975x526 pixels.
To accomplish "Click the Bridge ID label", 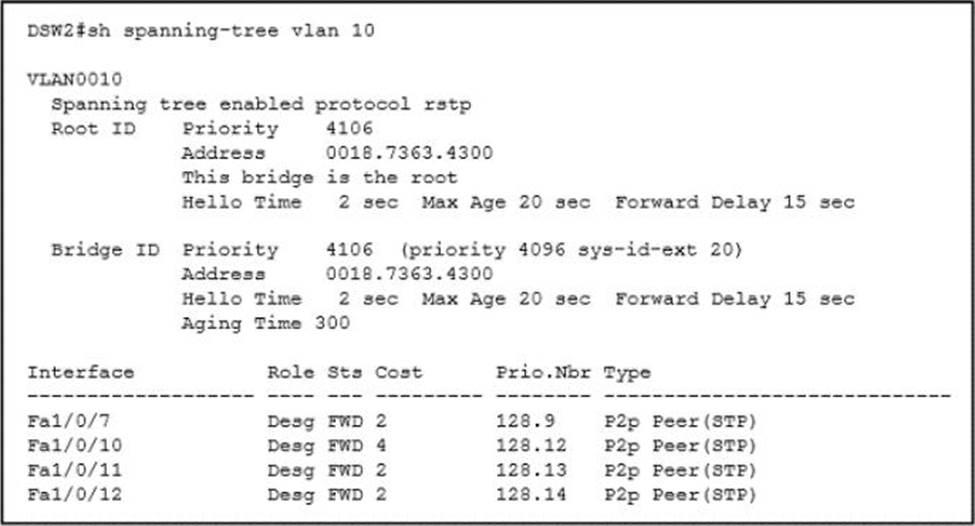I will tap(105, 250).
